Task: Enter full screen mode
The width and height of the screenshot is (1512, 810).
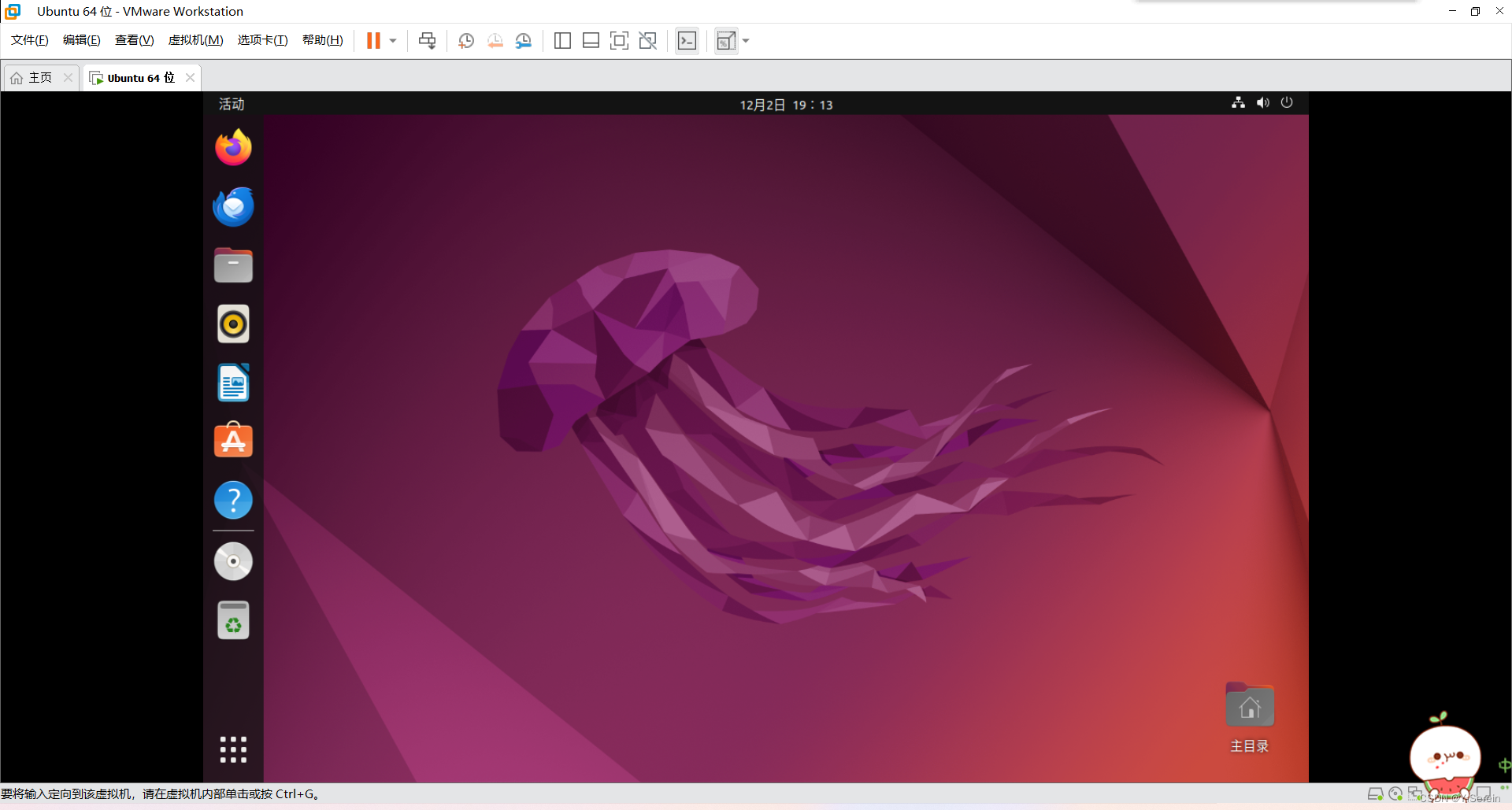Action: click(x=620, y=40)
